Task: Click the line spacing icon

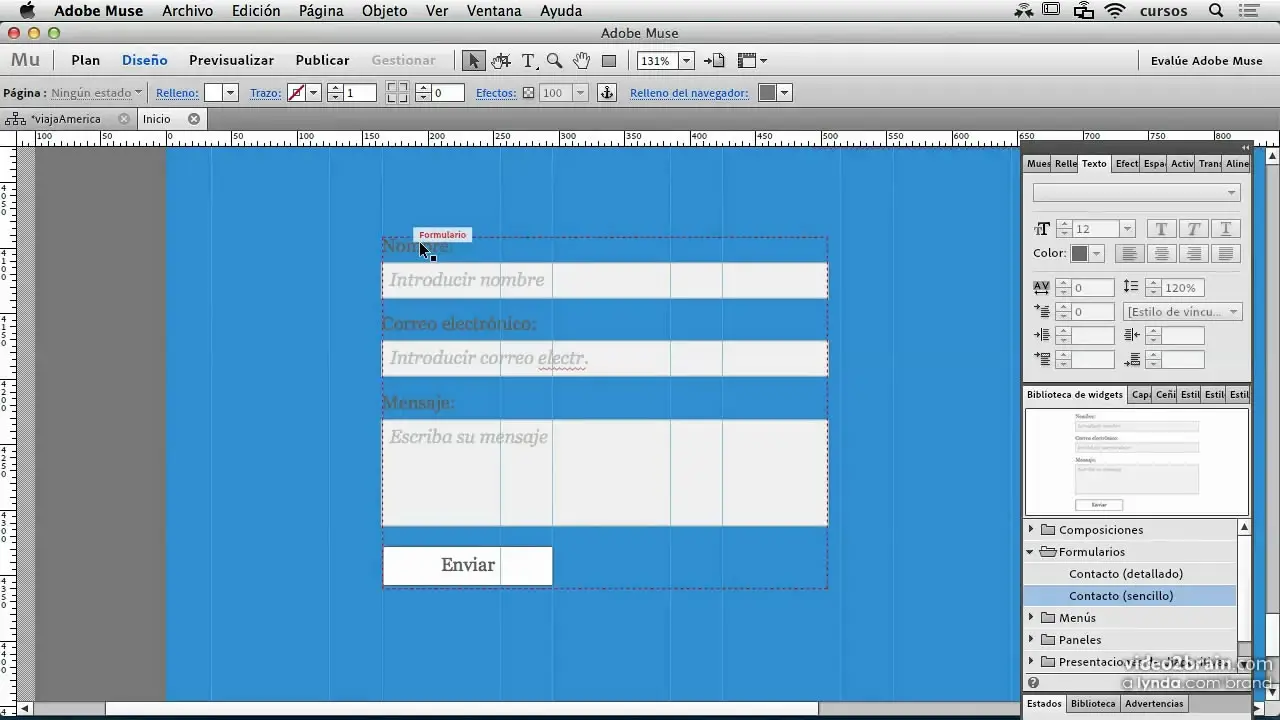Action: [1131, 287]
